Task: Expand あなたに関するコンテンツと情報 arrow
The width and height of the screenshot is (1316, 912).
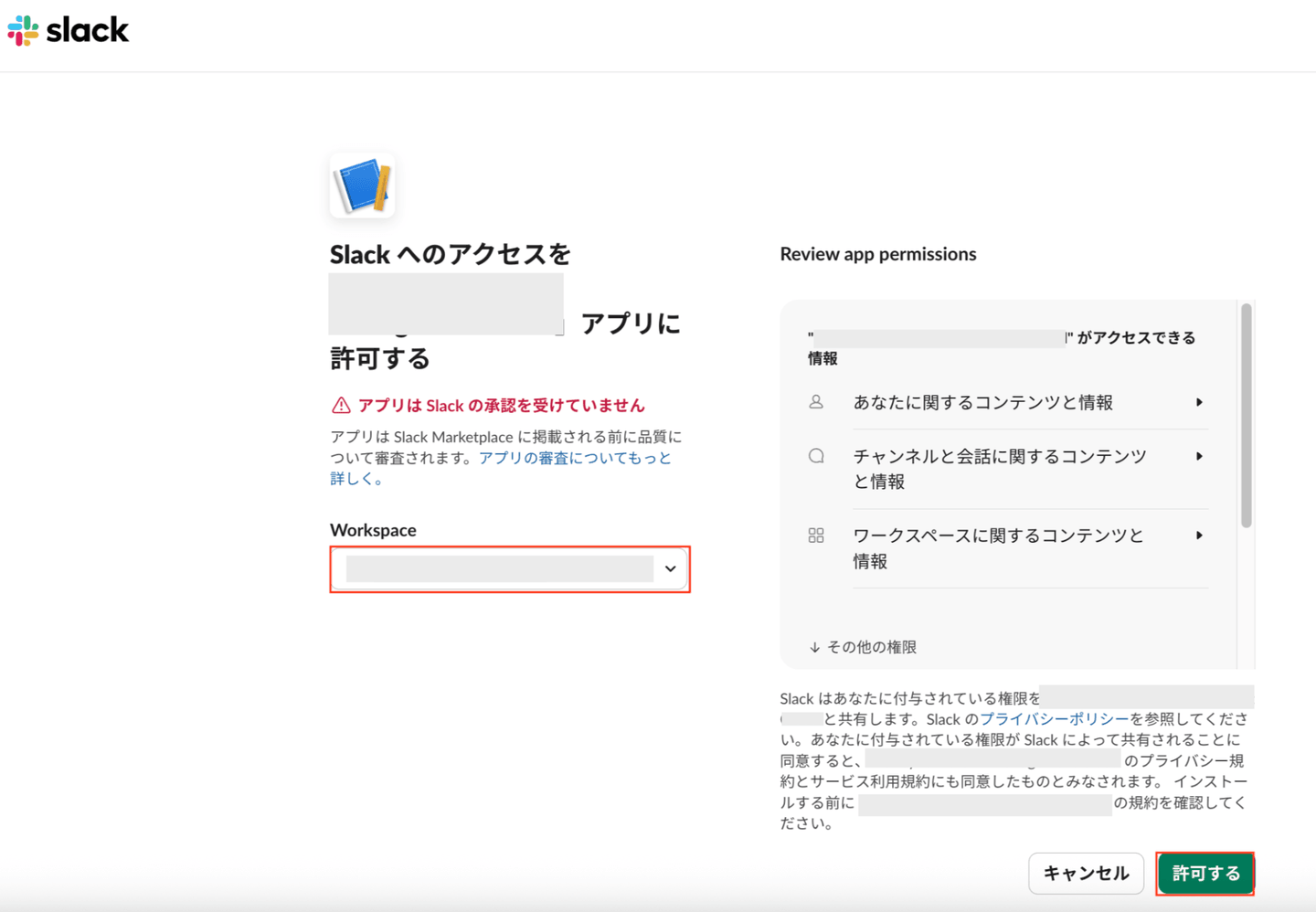Action: (1199, 402)
